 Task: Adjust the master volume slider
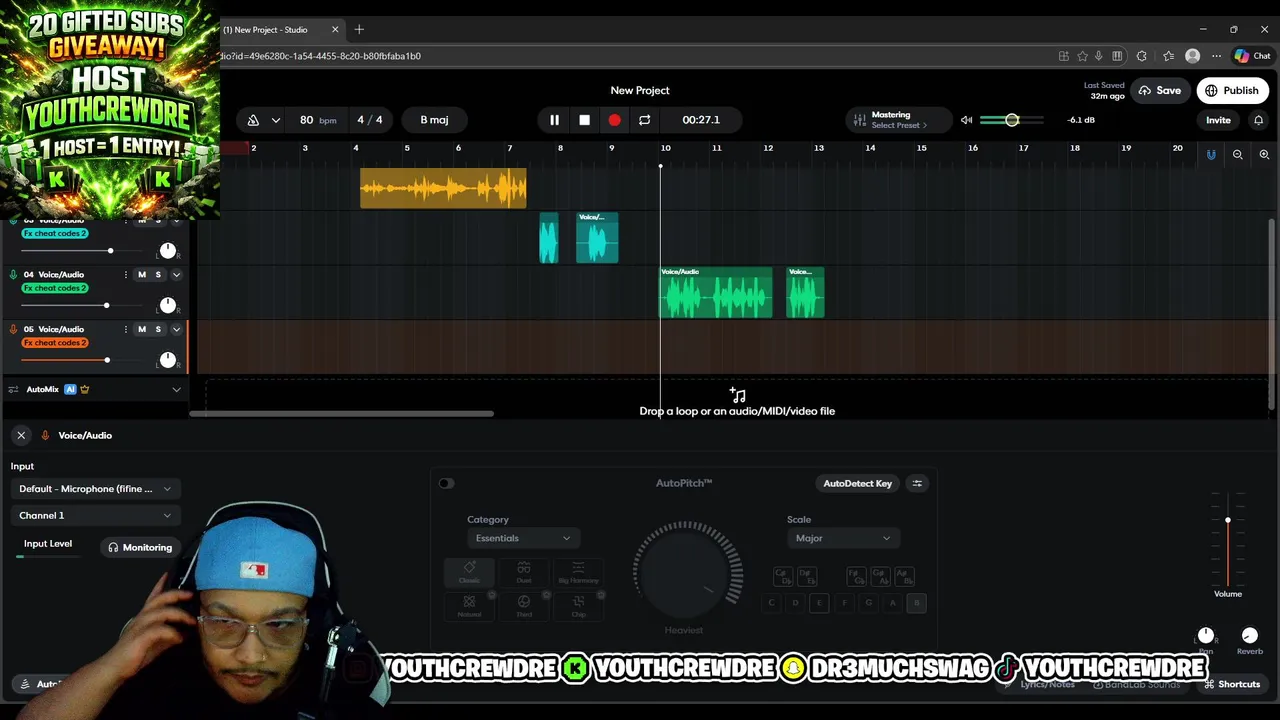pos(1011,120)
